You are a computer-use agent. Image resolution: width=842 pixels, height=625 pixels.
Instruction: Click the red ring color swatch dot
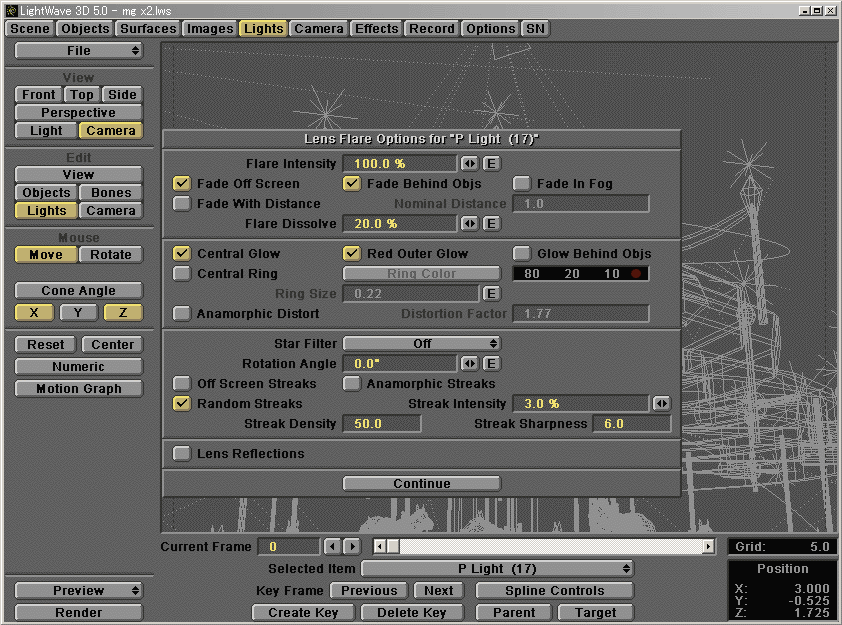pyautogui.click(x=635, y=274)
